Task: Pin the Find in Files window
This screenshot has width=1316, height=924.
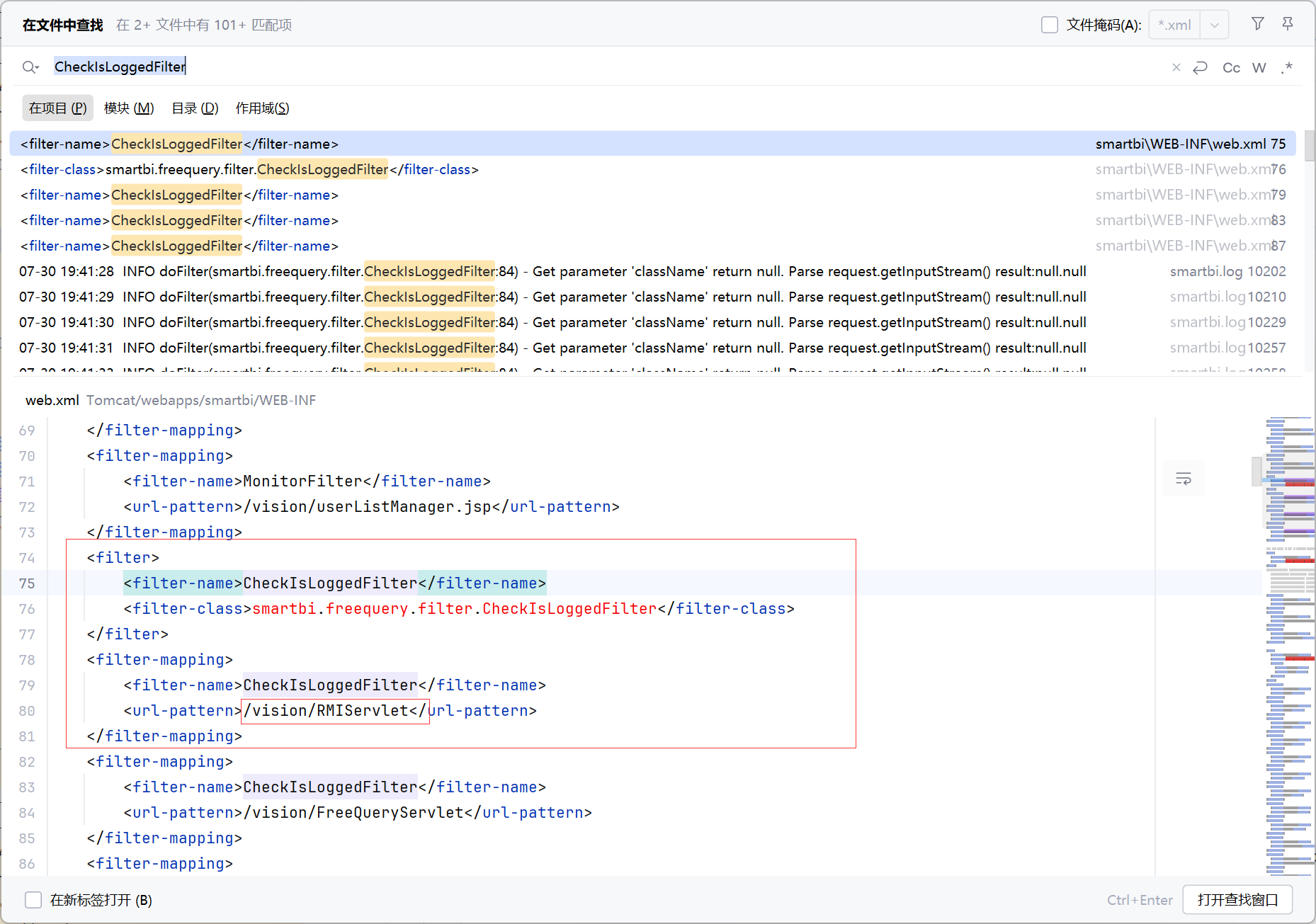Action: pyautogui.click(x=1288, y=24)
